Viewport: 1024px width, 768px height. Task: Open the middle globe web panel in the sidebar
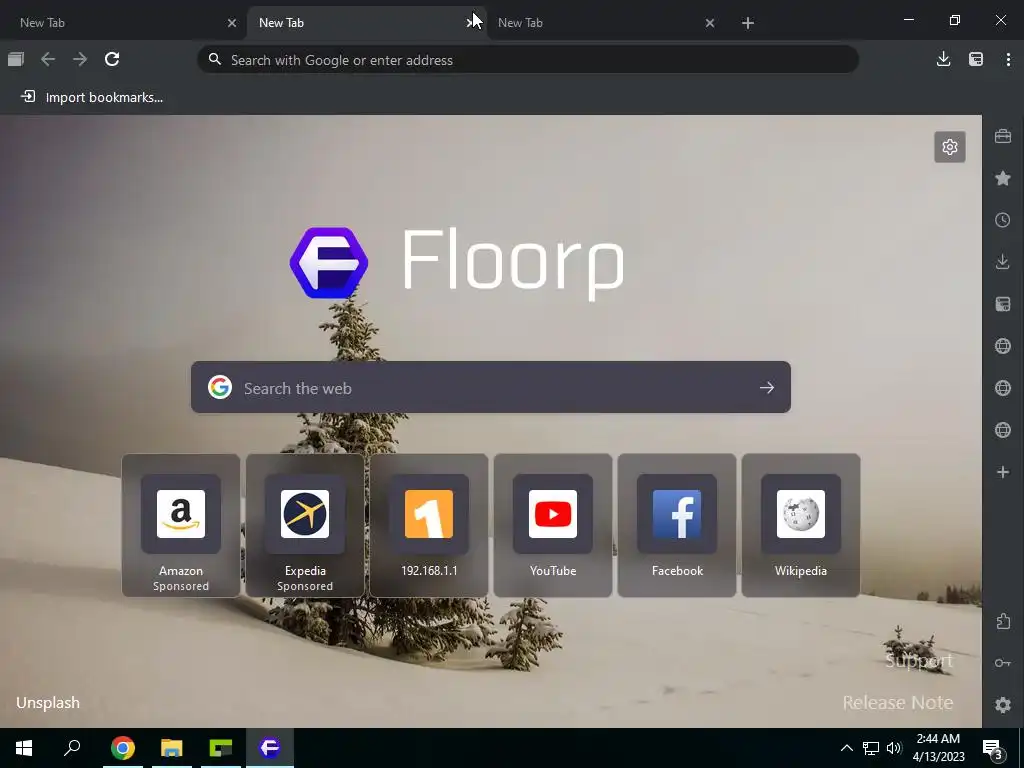coord(1003,388)
